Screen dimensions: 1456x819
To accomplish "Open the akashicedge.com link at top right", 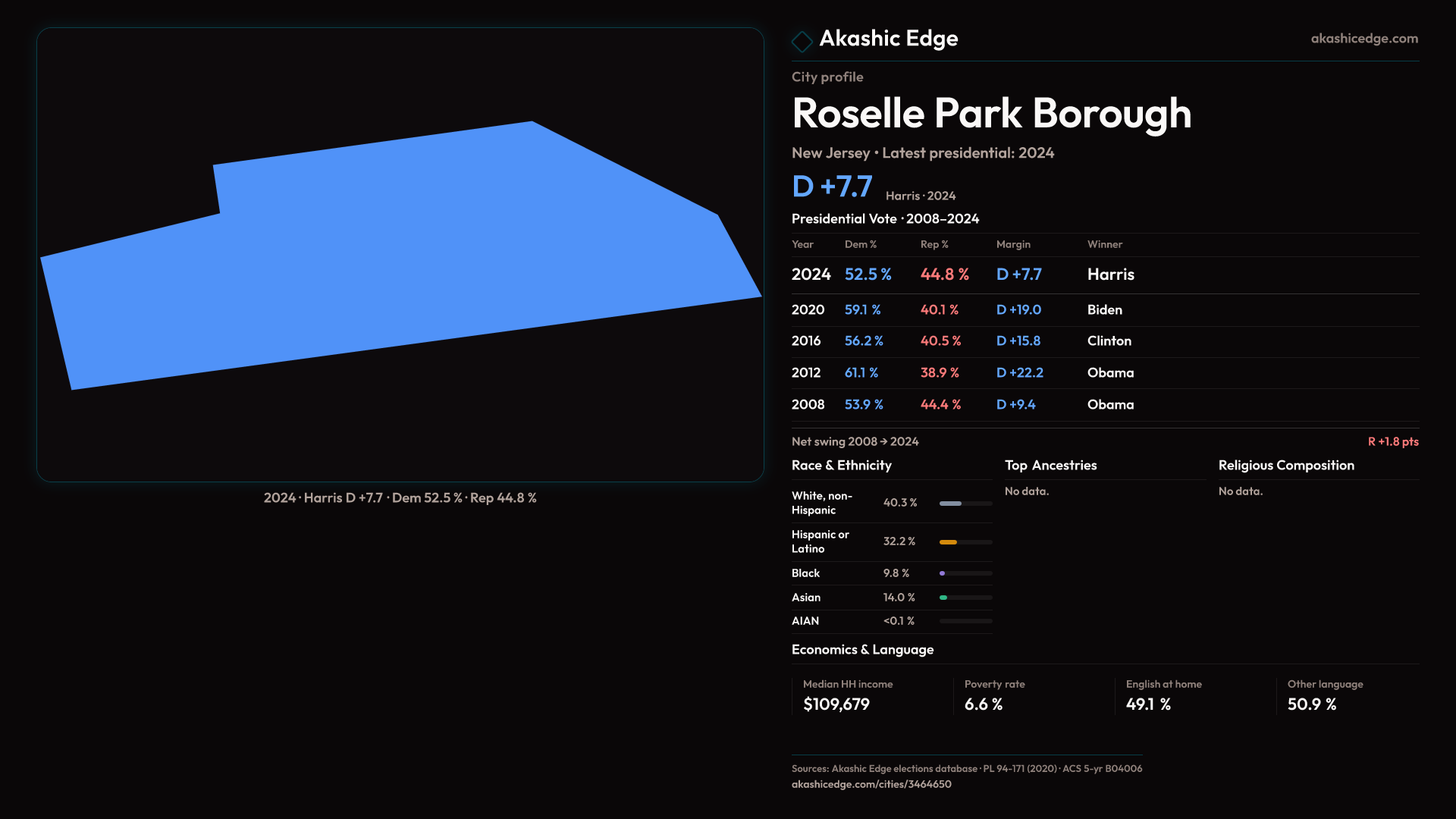I will click(1363, 39).
